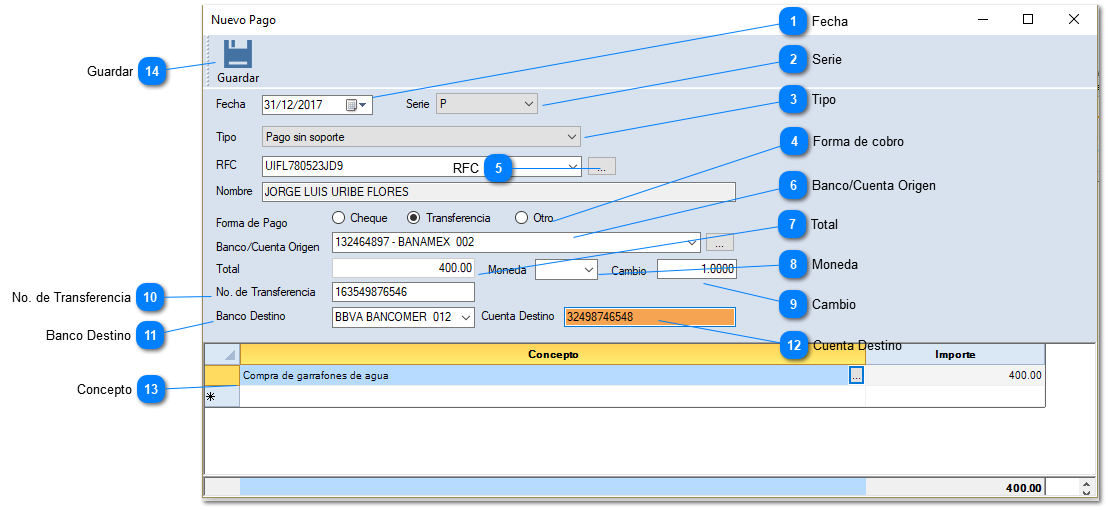
Task: Maximize the Nuevo Pago window
Action: click(x=1027, y=19)
